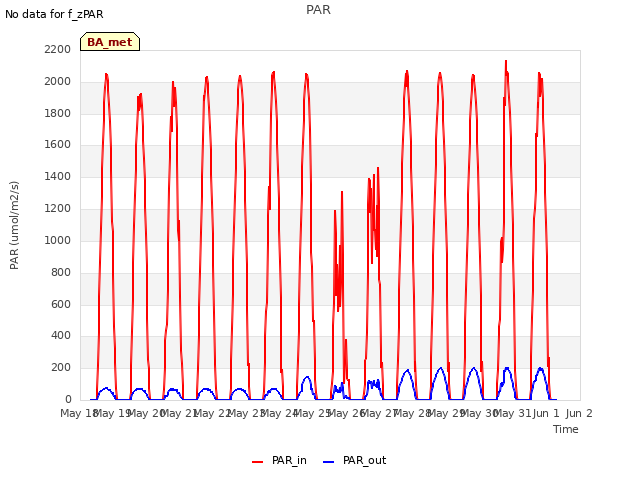The width and height of the screenshot is (640, 480).
Task: Click the 'No data for f_zPAR' message
Action: pyautogui.click(x=54, y=14)
